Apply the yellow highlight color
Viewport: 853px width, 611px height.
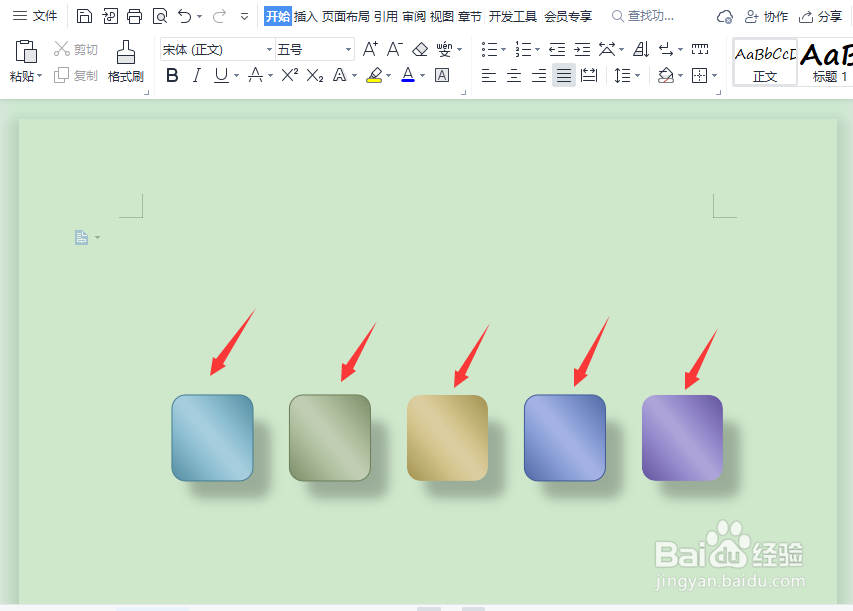(374, 75)
